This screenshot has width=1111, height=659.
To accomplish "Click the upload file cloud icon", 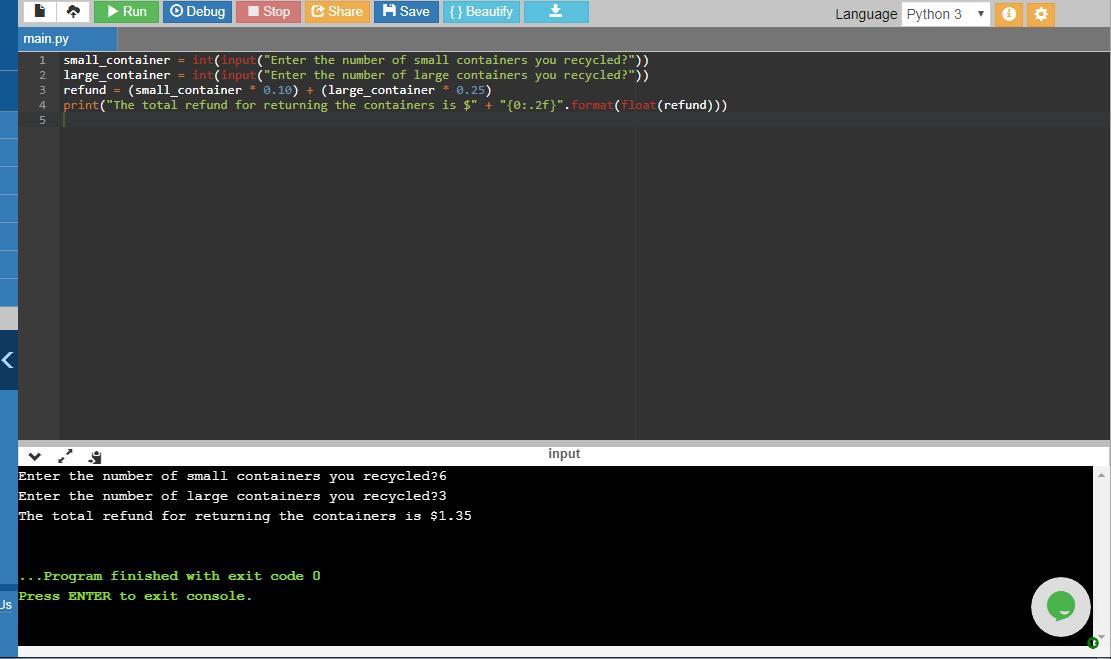I will click(x=72, y=11).
